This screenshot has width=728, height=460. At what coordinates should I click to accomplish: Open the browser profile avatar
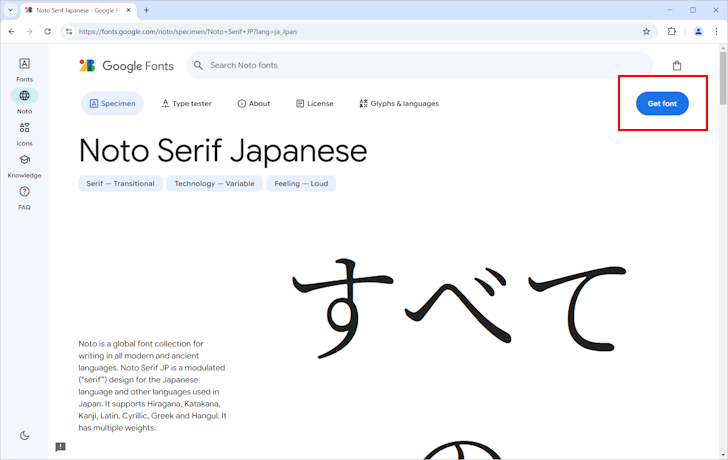(x=698, y=32)
